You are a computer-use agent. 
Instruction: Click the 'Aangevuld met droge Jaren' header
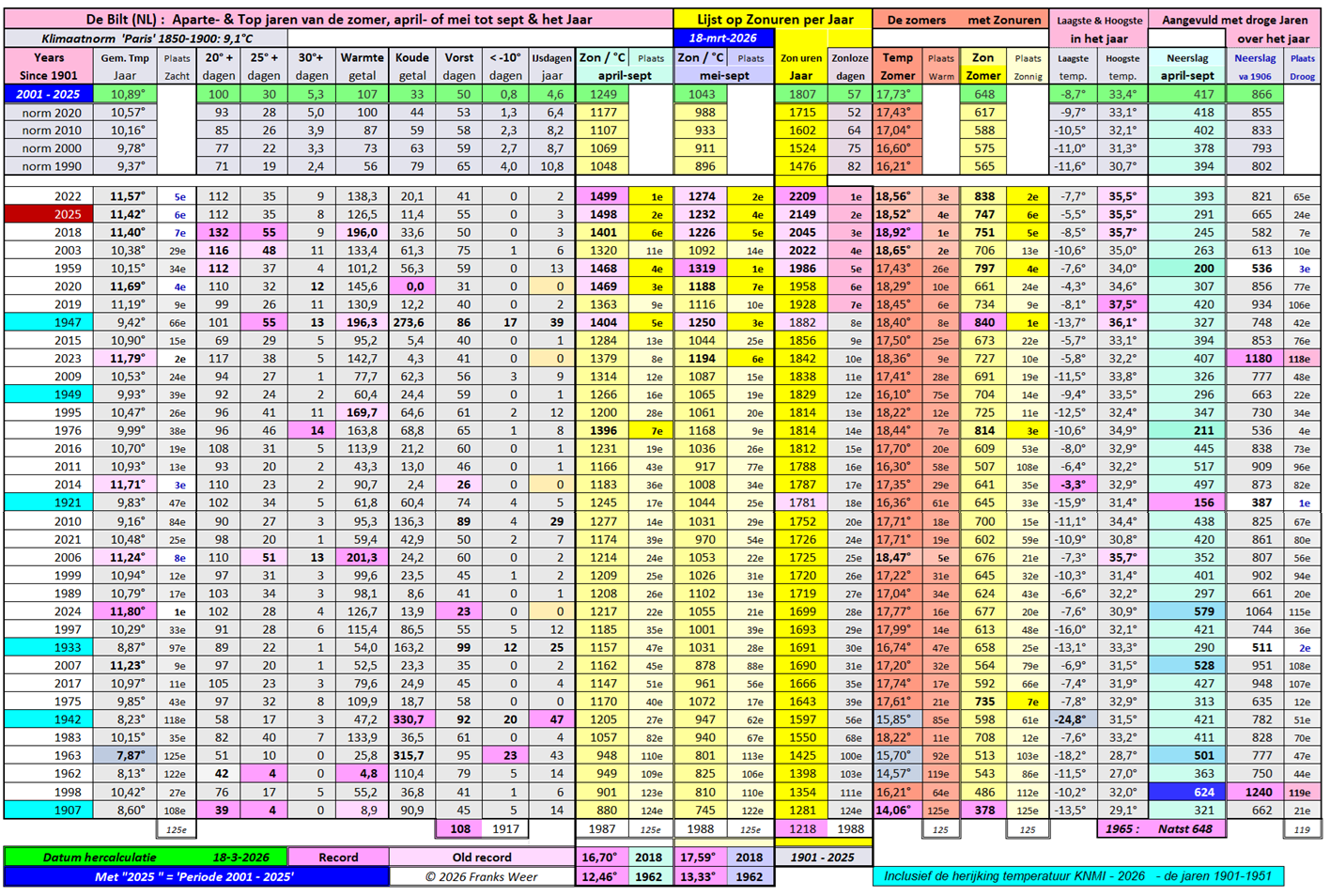click(1234, 20)
